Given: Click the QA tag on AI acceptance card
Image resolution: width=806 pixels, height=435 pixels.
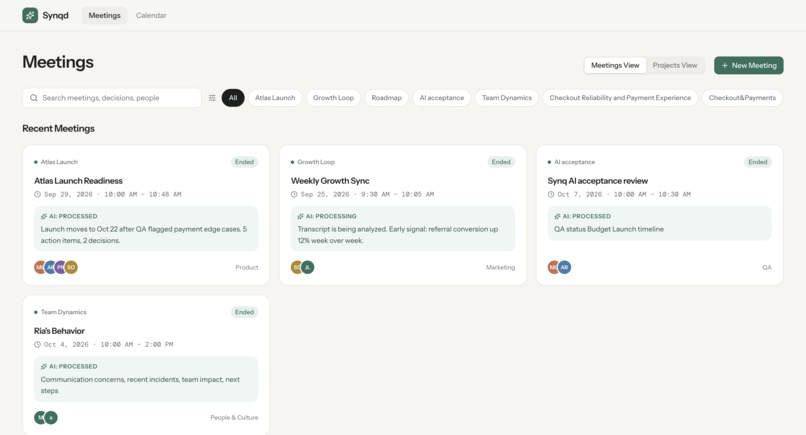Looking at the screenshot, I should pyautogui.click(x=767, y=267).
